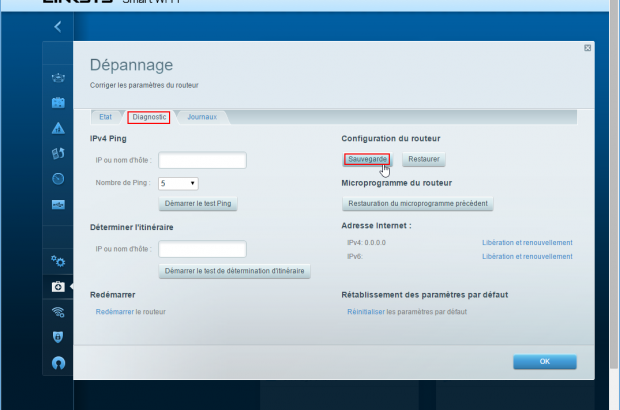
Task: Focus the IPv4 Ping hostname input field
Action: pyautogui.click(x=202, y=160)
